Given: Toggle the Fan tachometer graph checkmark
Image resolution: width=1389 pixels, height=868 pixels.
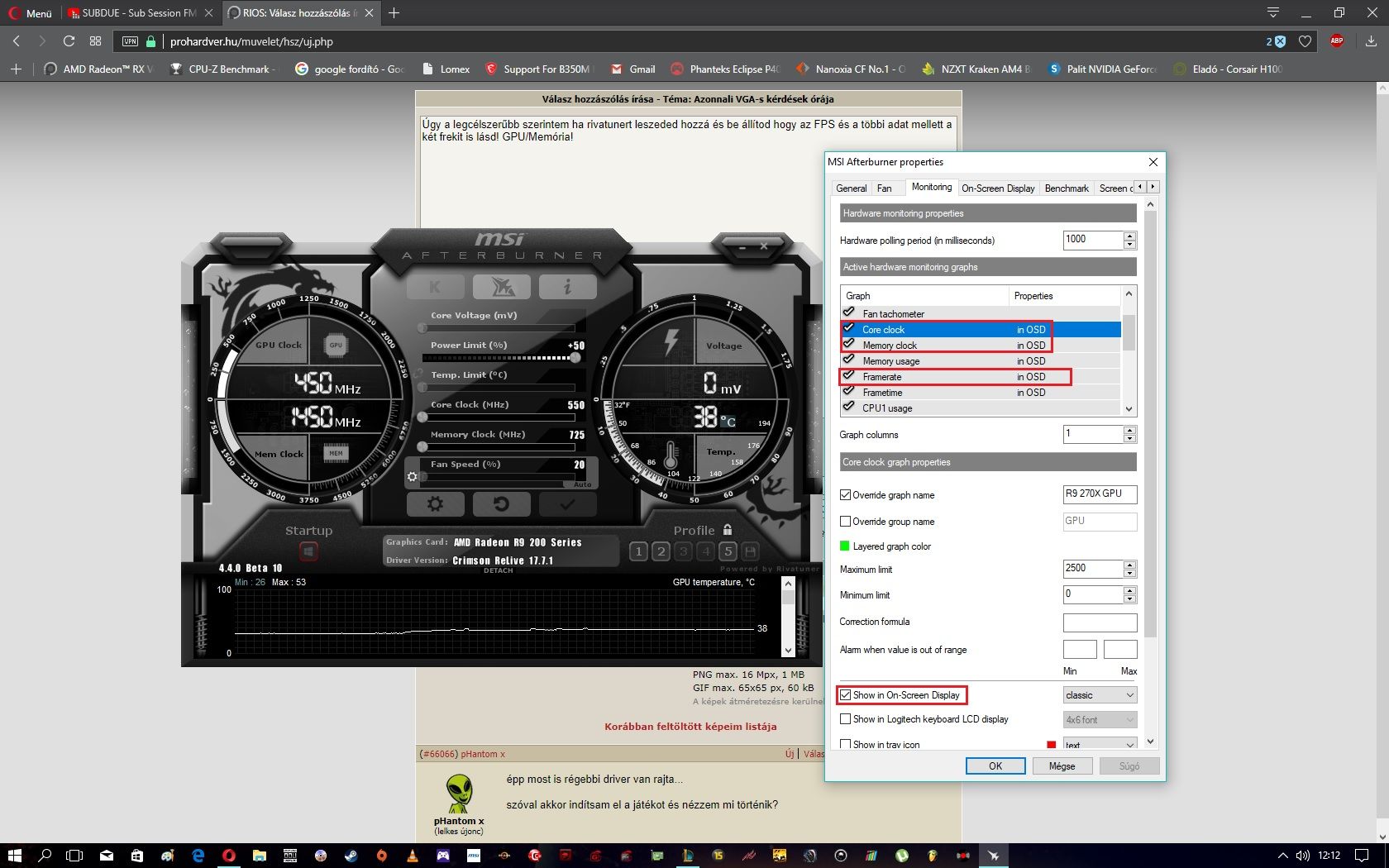Looking at the screenshot, I should coord(849,313).
